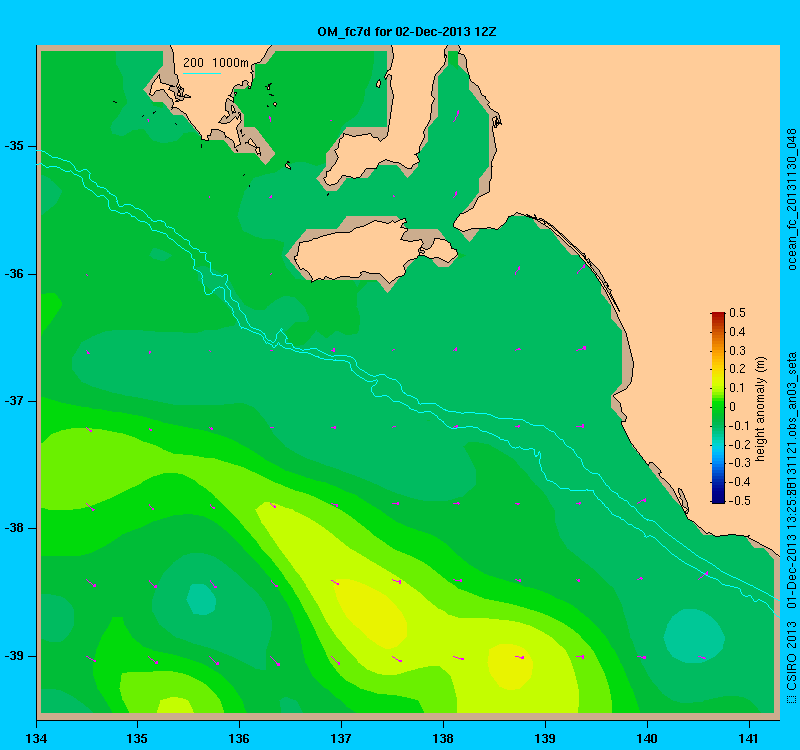Viewport: 800px width, 750px height.
Task: Click the positive '0.1' colorbar value
Action: (x=737, y=388)
